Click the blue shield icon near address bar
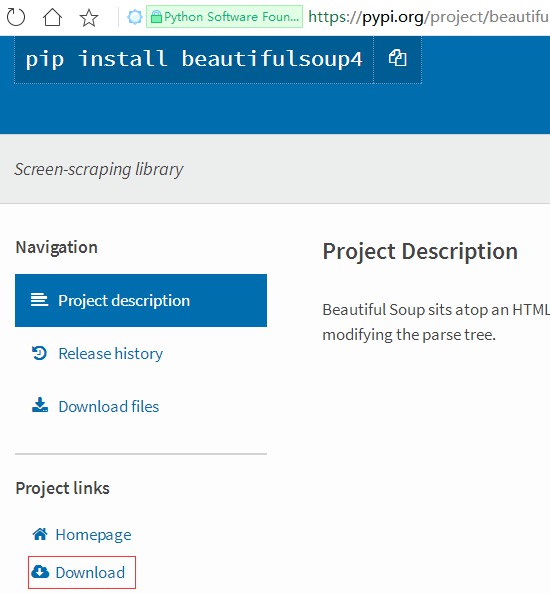Viewport: 550px width, 594px height. pyautogui.click(x=134, y=17)
